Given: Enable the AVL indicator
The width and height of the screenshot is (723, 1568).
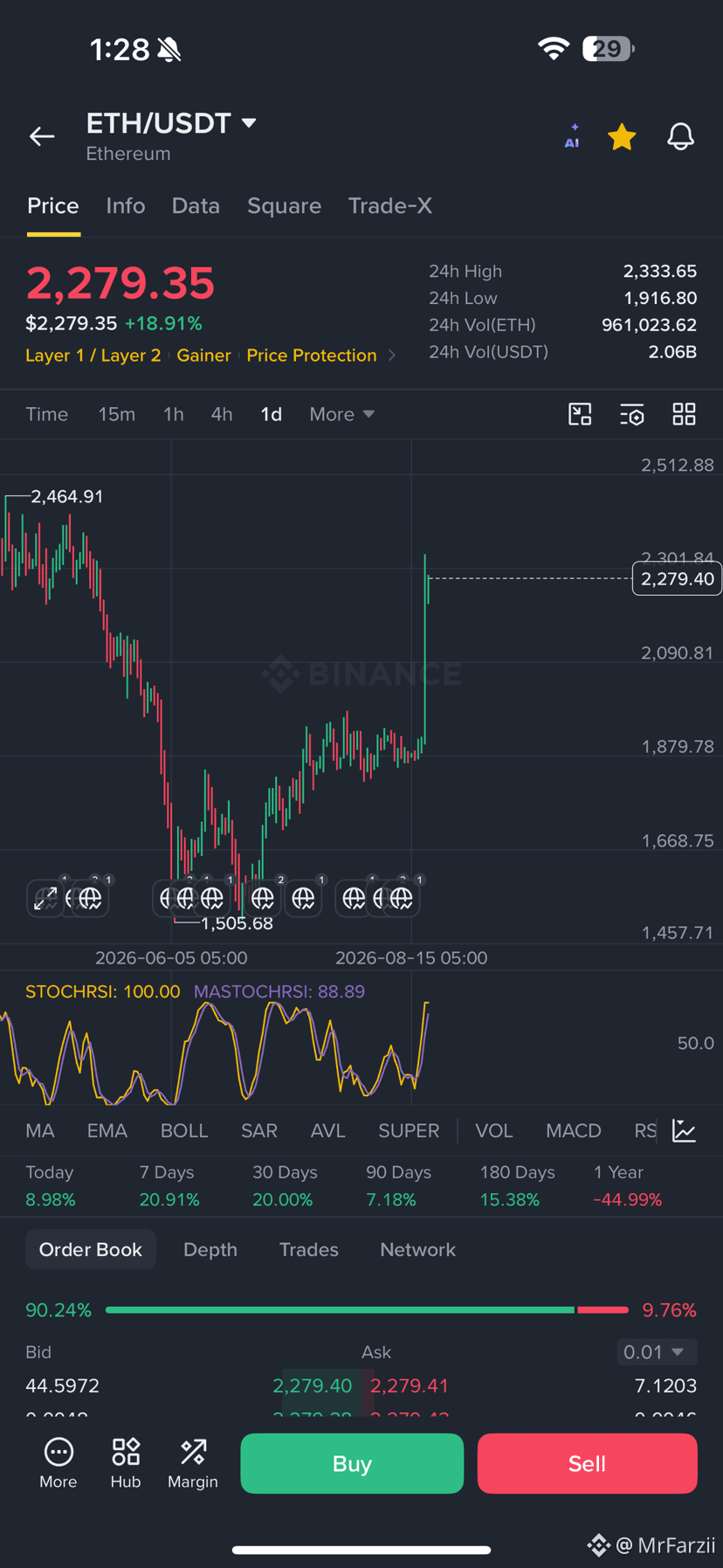Looking at the screenshot, I should click(328, 1130).
